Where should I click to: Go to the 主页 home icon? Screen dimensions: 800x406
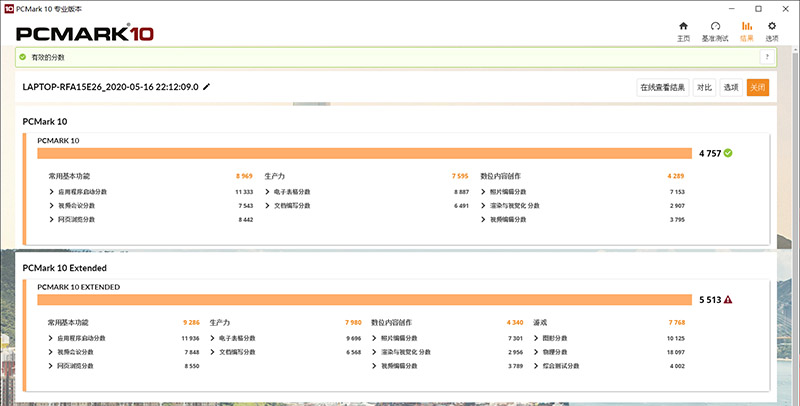pyautogui.click(x=683, y=26)
